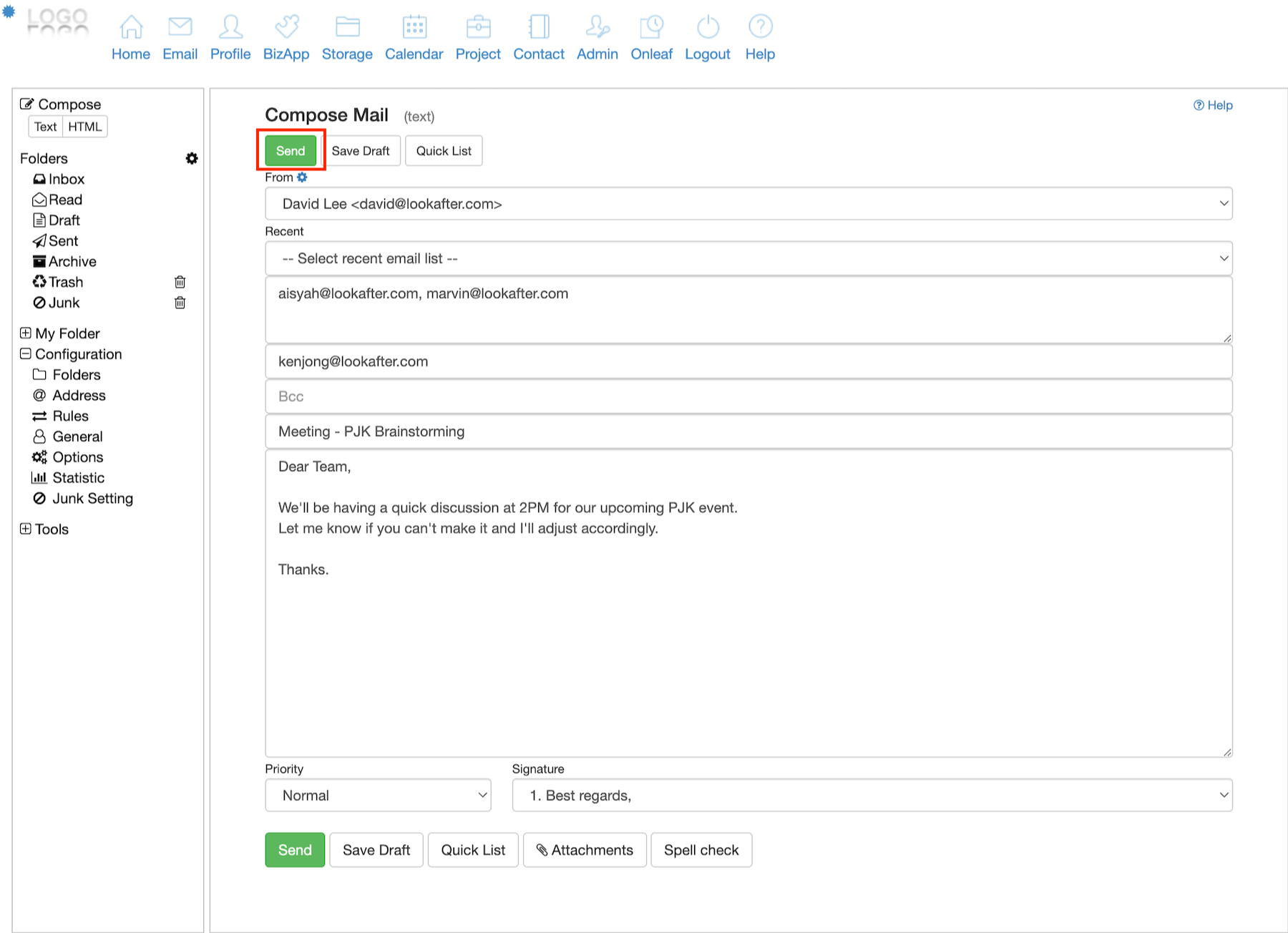This screenshot has height=933, width=1288.
Task: Open the Signature dropdown
Action: (872, 795)
